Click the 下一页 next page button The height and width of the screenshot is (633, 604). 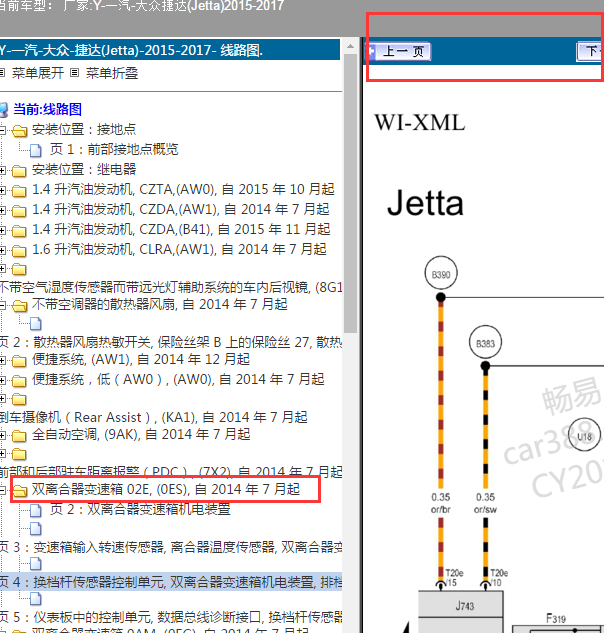coord(590,52)
